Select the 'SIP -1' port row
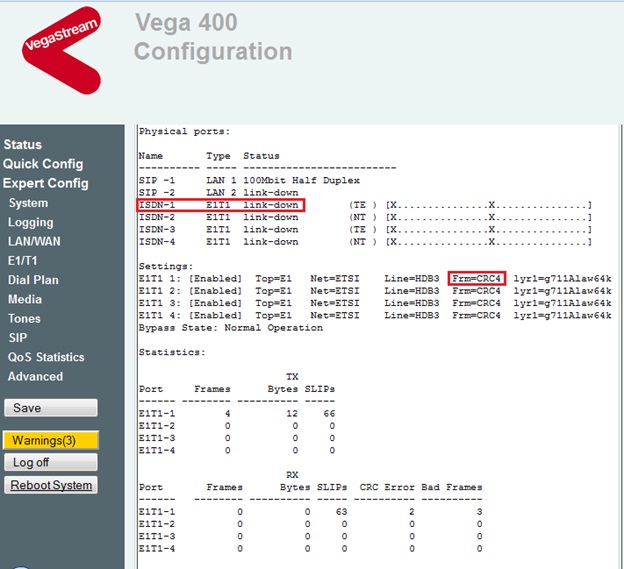This screenshot has height=569, width=624. [249, 180]
